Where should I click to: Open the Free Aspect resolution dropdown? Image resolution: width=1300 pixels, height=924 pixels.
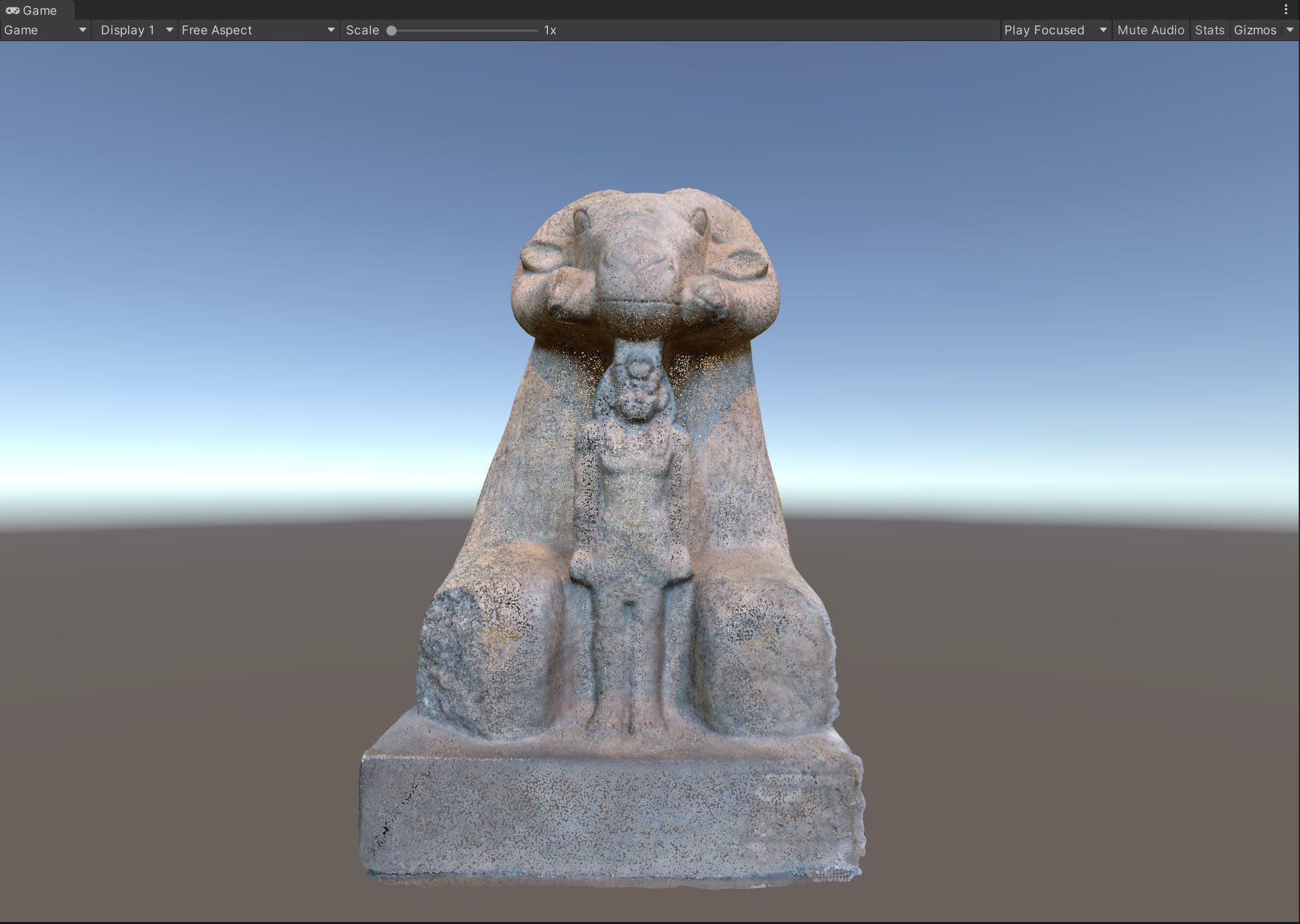click(x=258, y=30)
